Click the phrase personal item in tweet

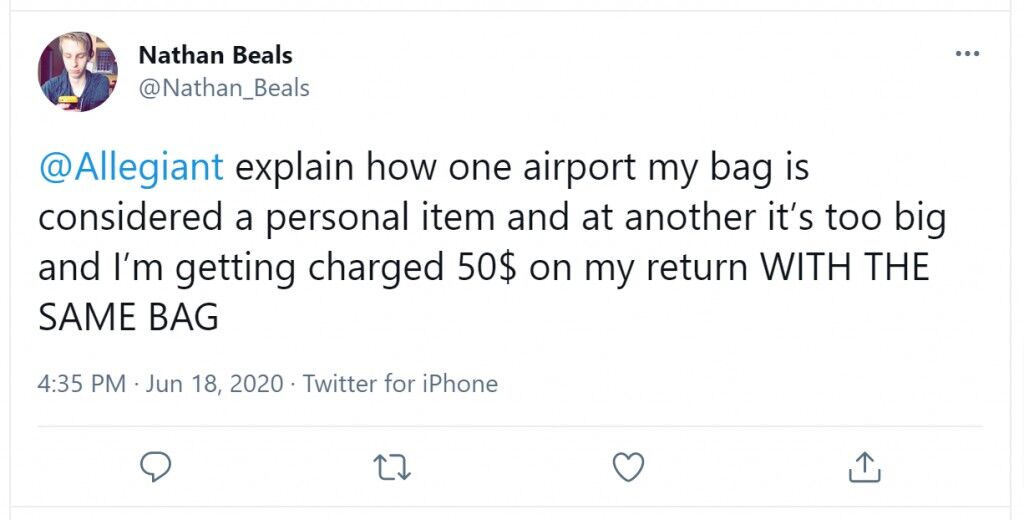click(x=379, y=219)
